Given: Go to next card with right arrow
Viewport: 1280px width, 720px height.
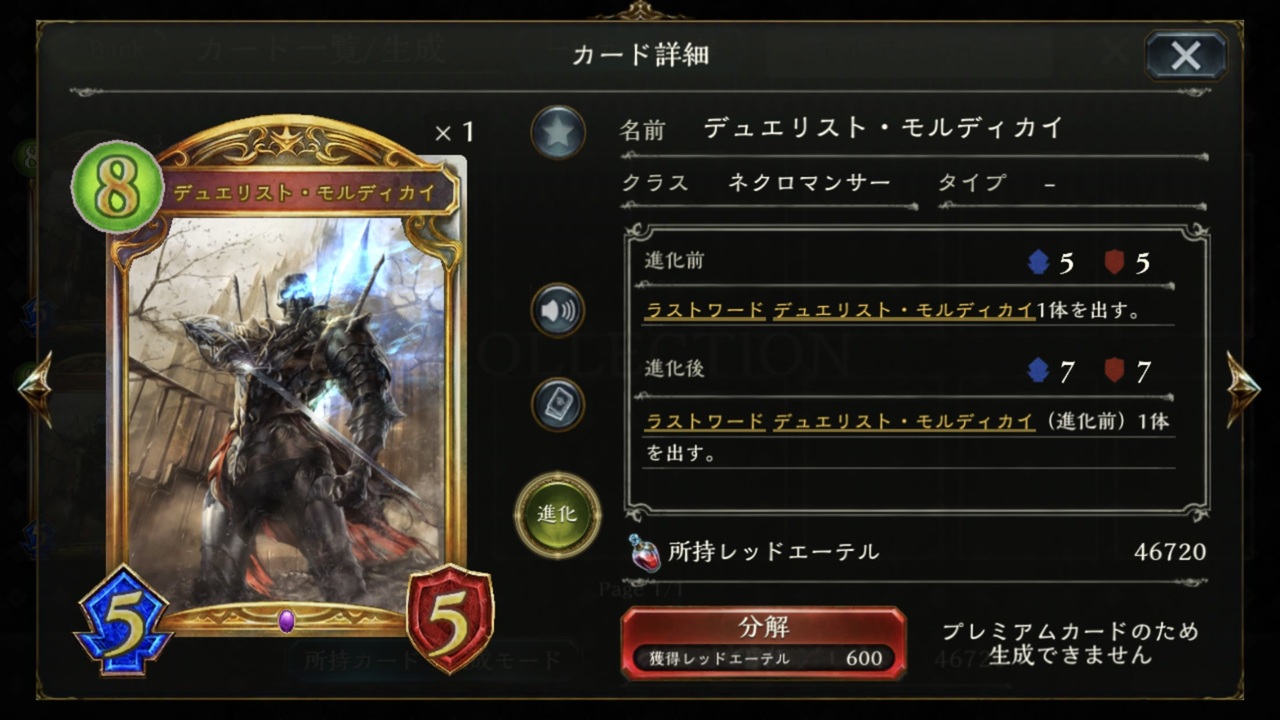Looking at the screenshot, I should pyautogui.click(x=1243, y=389).
